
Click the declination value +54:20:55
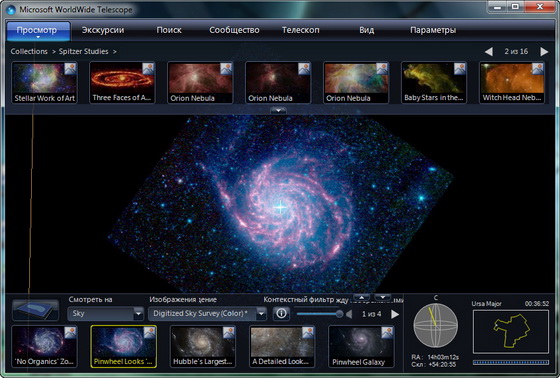coord(442,364)
